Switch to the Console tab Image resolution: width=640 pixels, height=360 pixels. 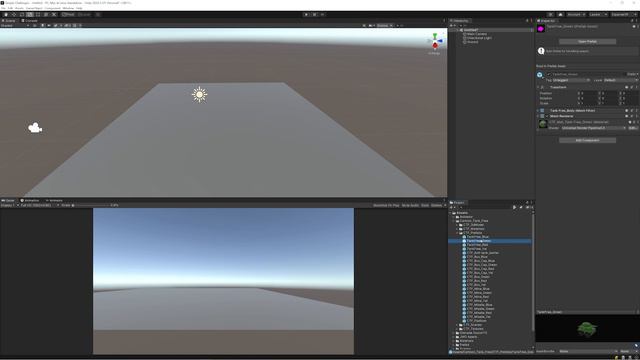pos(29,20)
